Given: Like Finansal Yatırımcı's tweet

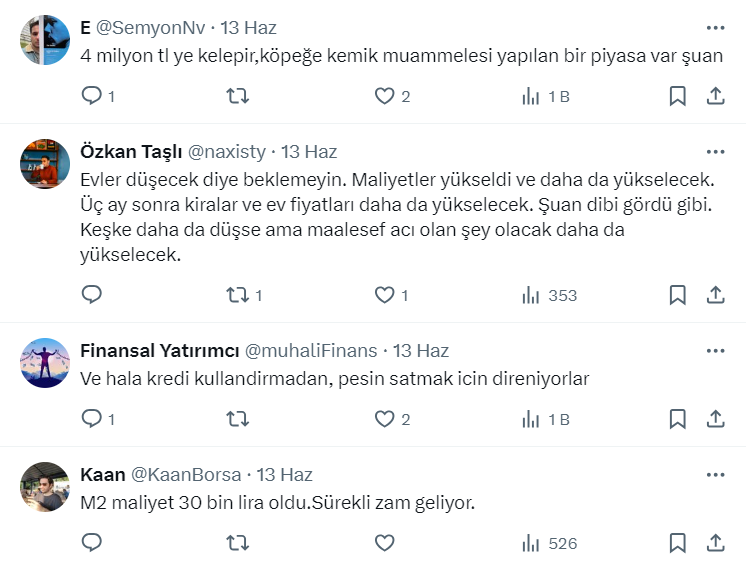Looking at the screenshot, I should click(385, 419).
